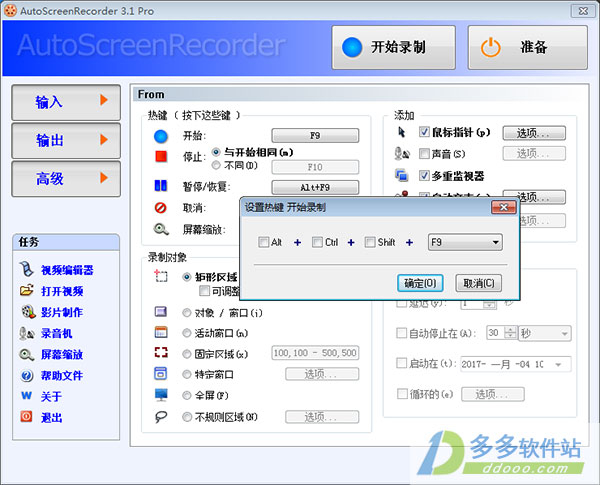Click the folder icon for 打开视频
Viewport: 600px width, 485px height.
pos(27,290)
